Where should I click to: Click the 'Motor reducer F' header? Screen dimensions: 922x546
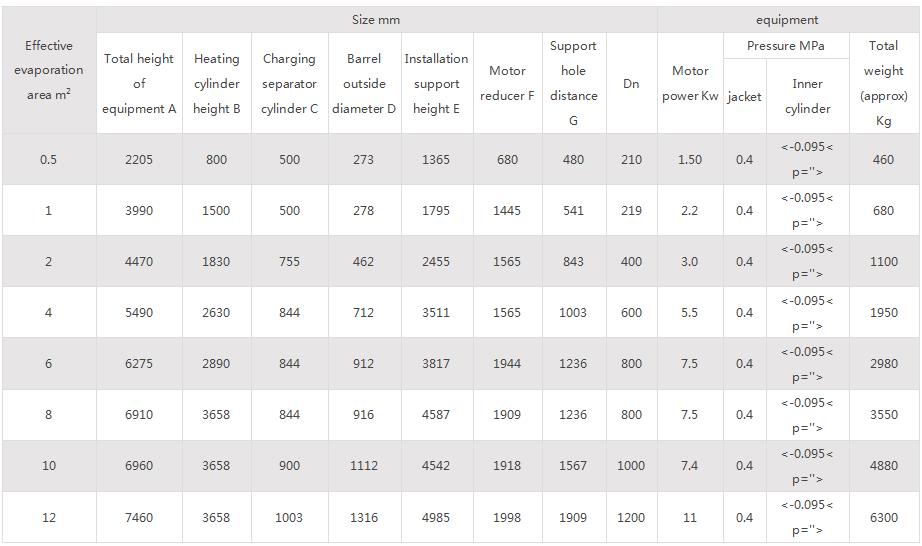click(x=507, y=84)
